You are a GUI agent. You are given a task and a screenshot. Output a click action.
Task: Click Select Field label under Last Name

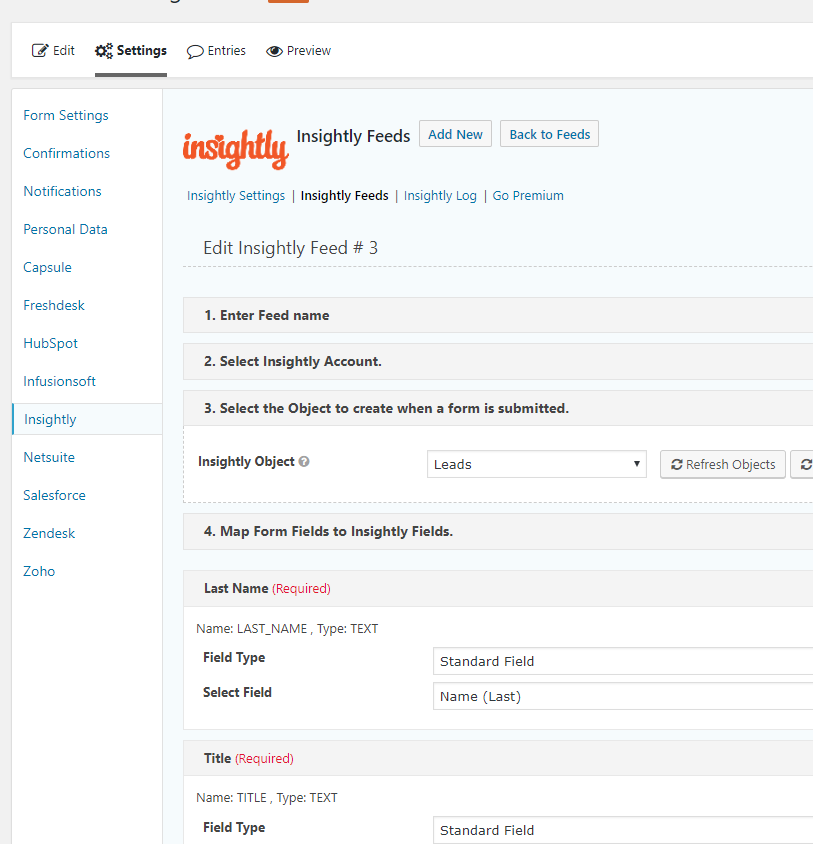(237, 692)
